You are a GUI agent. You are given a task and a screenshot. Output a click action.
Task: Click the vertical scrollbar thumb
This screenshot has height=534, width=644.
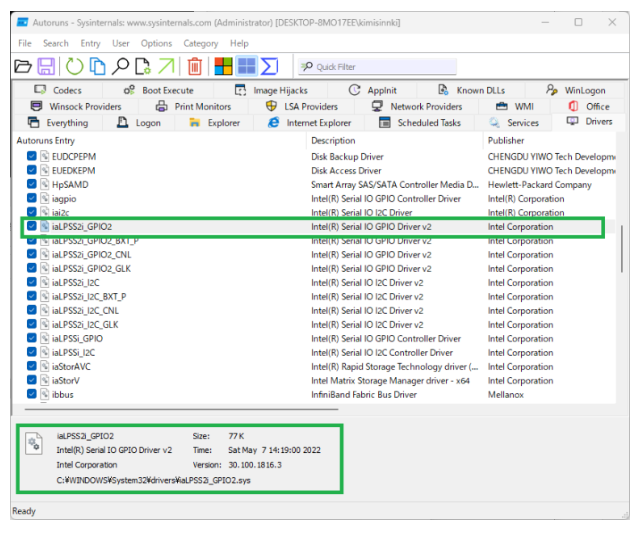tap(622, 249)
